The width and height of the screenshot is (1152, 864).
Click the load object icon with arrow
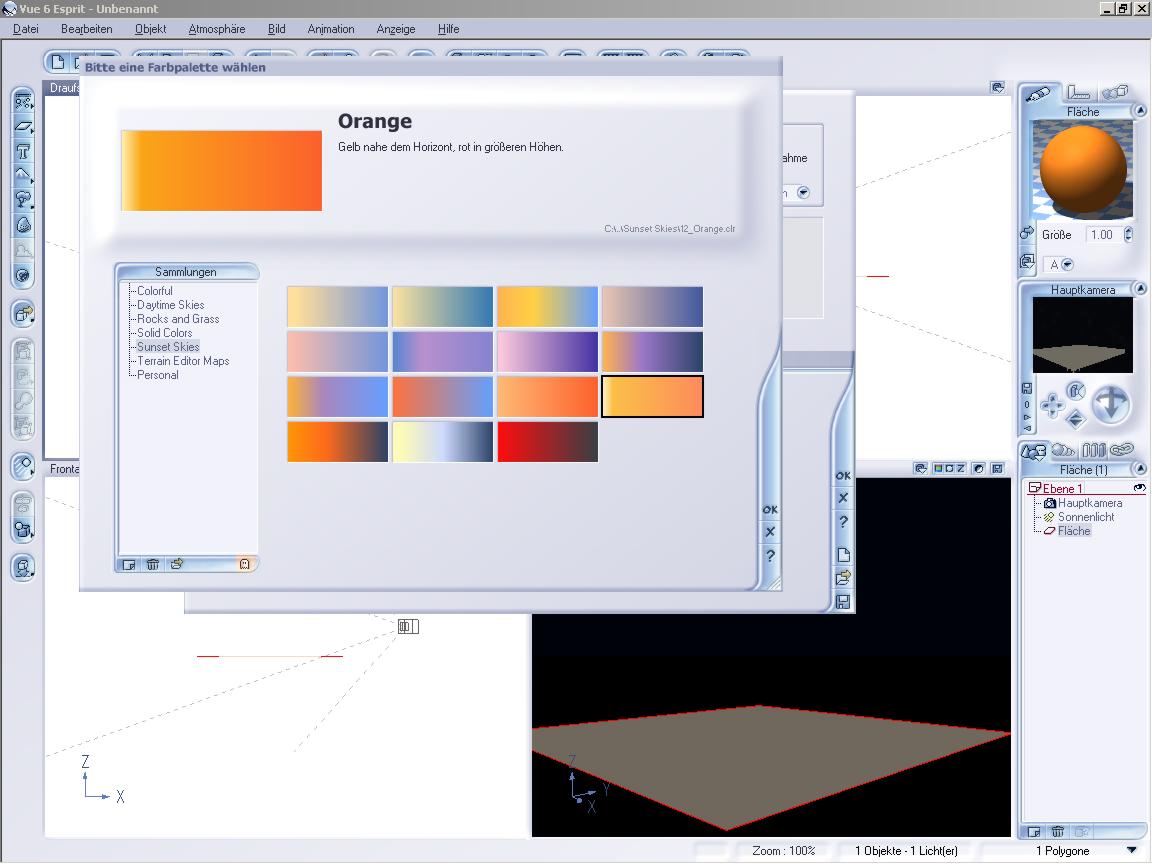(x=23, y=314)
